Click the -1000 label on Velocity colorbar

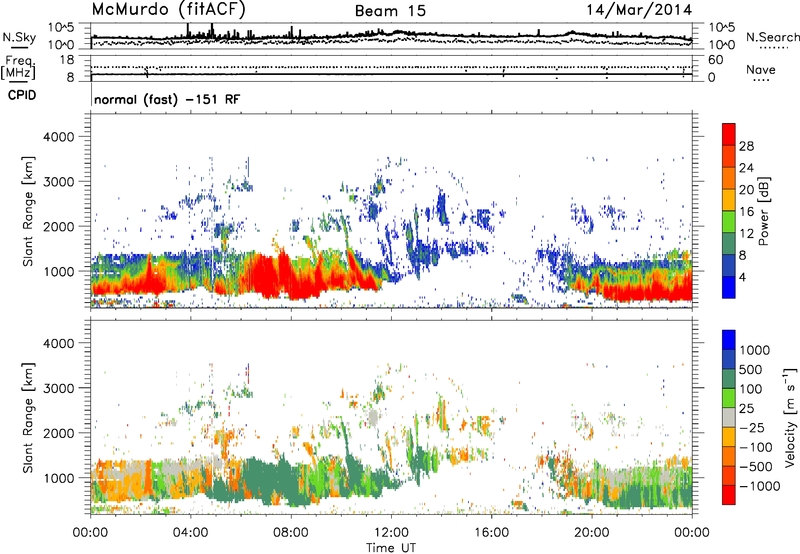(x=759, y=486)
